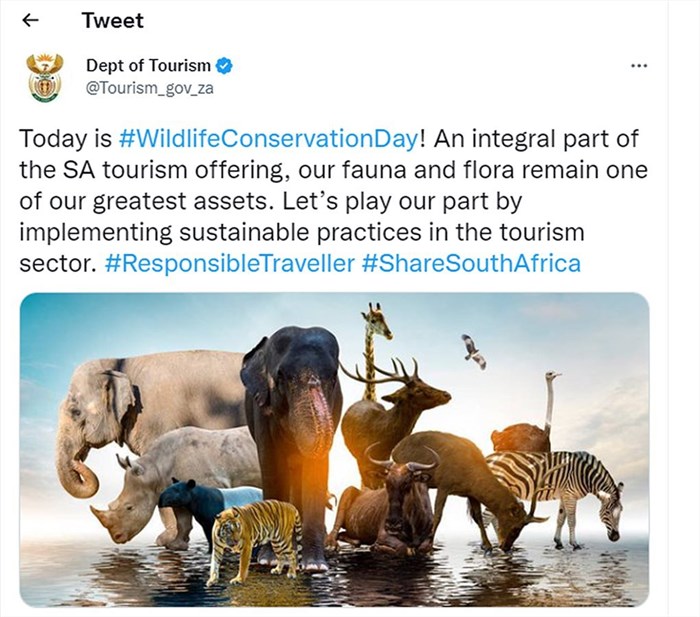Screen dimensions: 700x617
Task: Go back using the left arrow
Action: point(30,20)
